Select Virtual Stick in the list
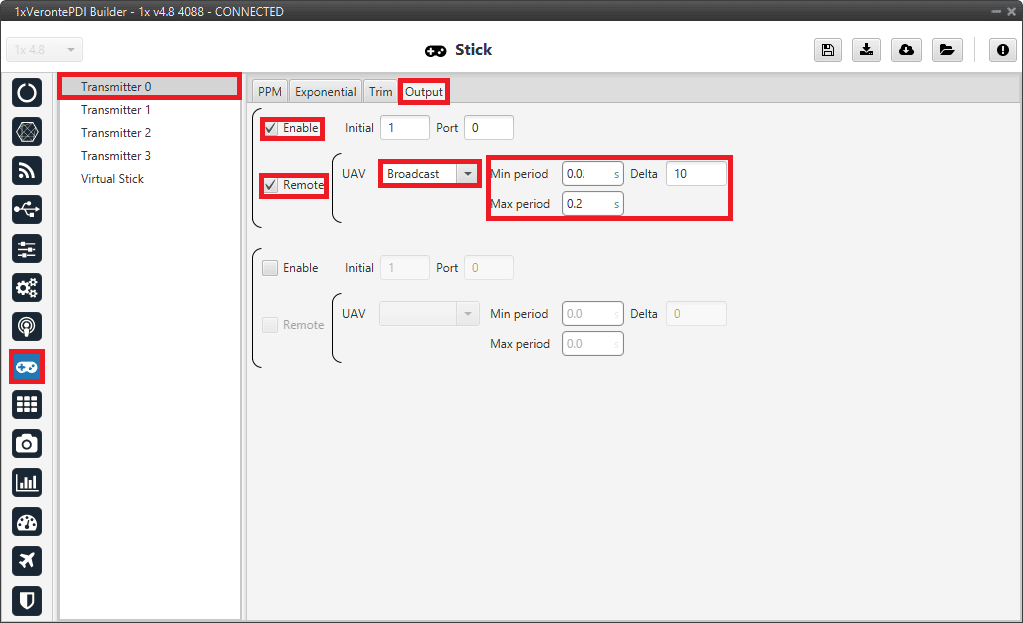1023x623 pixels. [x=112, y=179]
